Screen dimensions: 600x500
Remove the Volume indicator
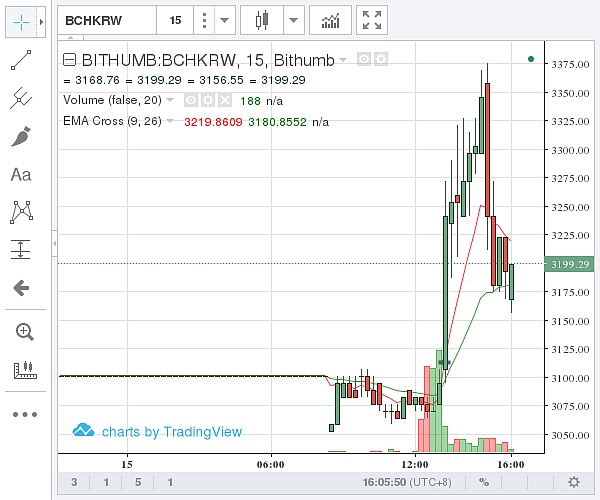coord(225,100)
